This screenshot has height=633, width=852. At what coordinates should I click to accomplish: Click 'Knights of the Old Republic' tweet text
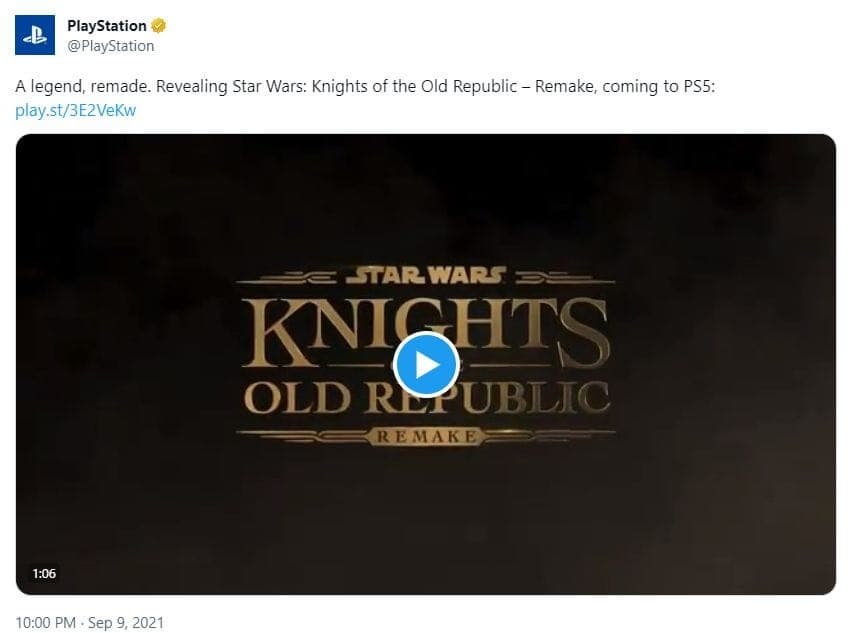[x=414, y=87]
